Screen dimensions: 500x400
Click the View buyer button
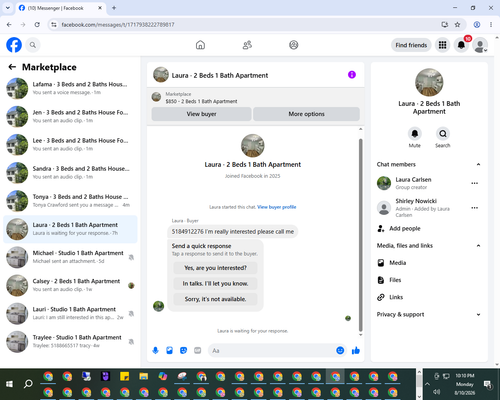[x=201, y=114]
